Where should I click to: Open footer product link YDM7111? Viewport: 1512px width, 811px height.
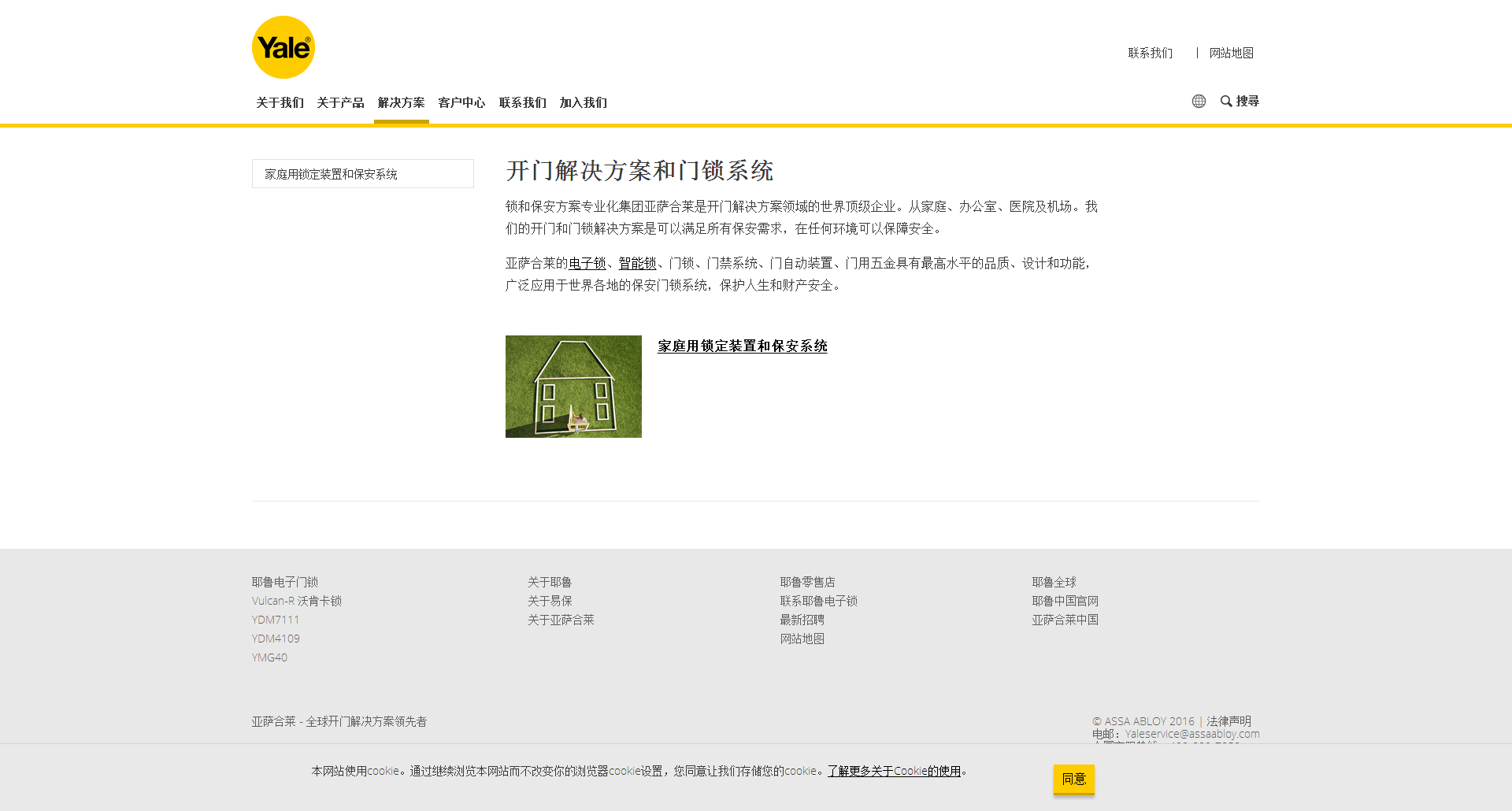276,620
